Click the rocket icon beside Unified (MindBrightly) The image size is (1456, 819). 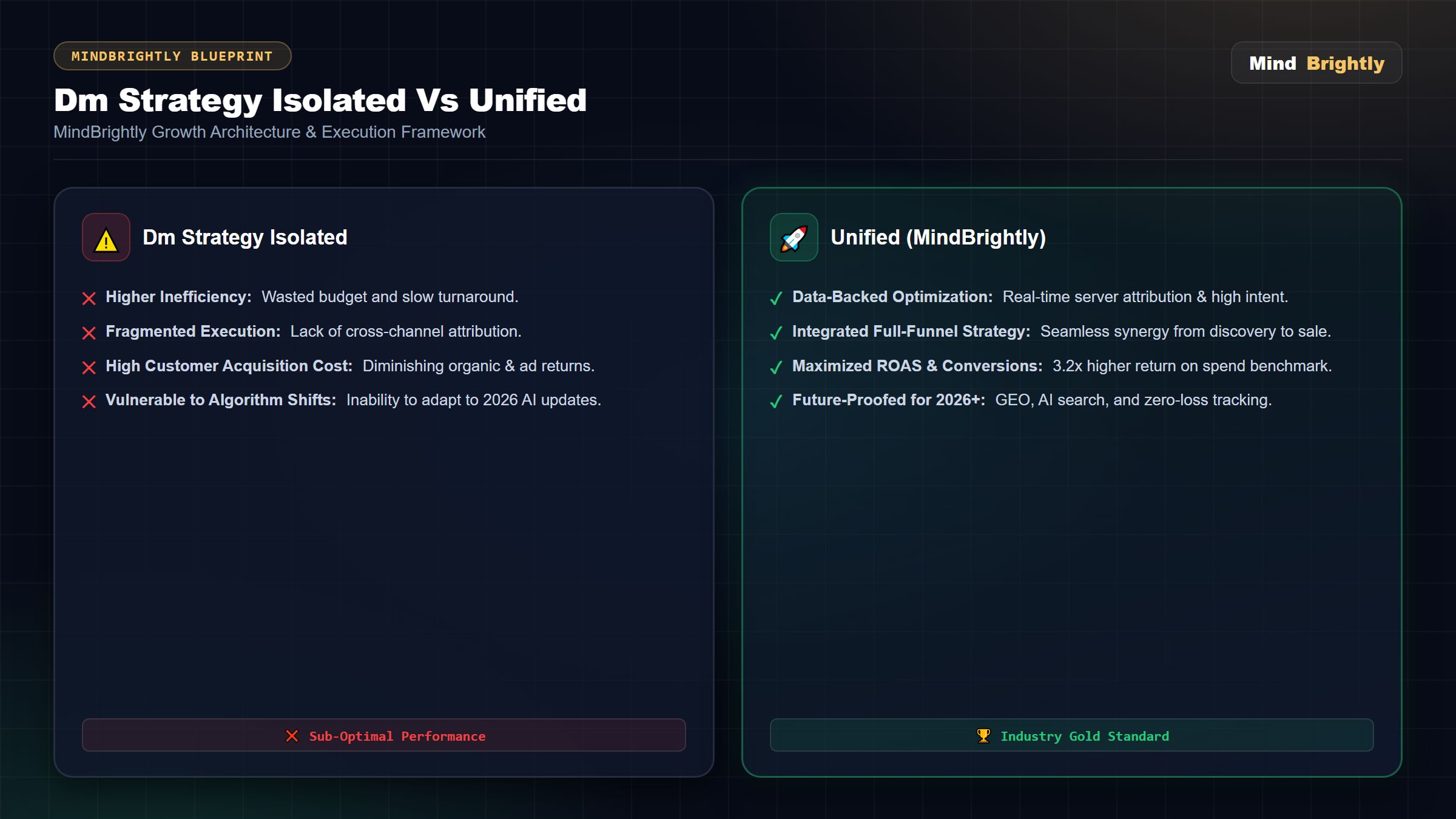pos(794,238)
